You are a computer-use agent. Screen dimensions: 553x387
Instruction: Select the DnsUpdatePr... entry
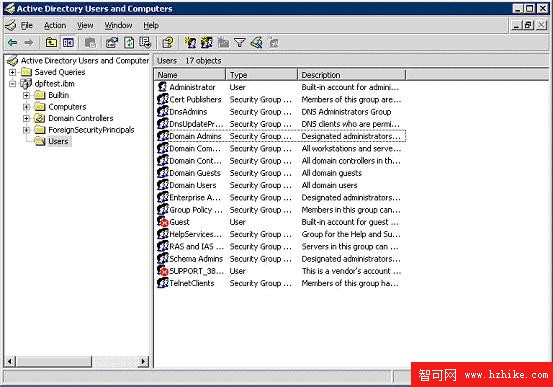click(196, 124)
